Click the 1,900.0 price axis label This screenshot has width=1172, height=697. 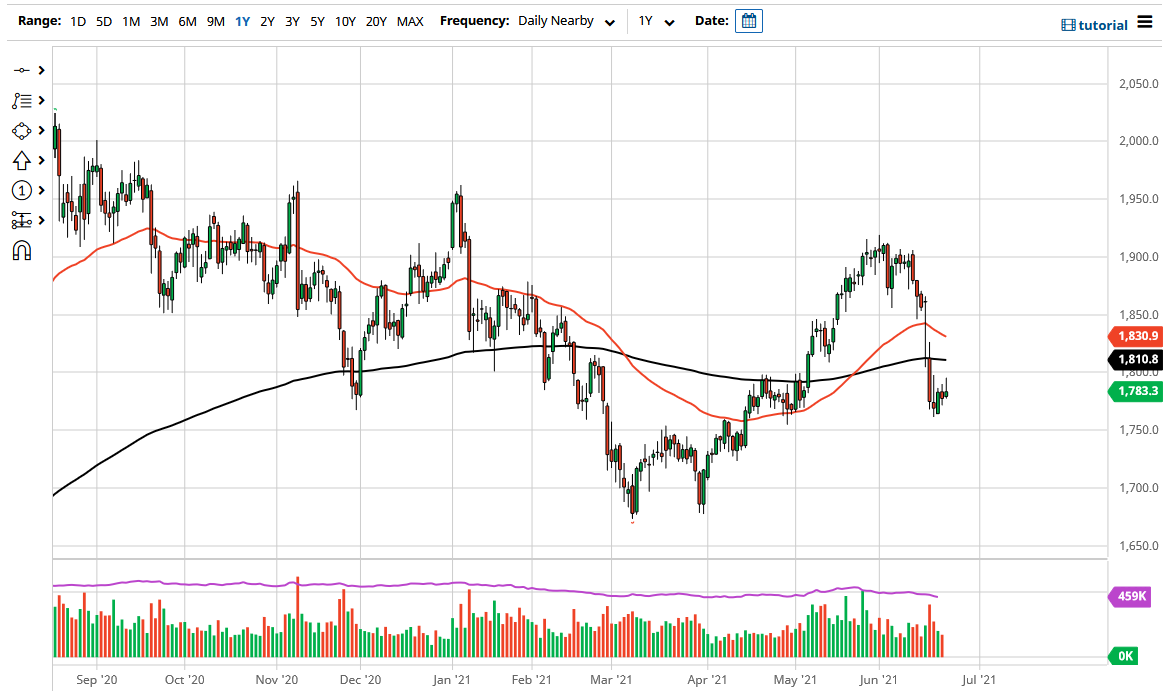[1138, 257]
